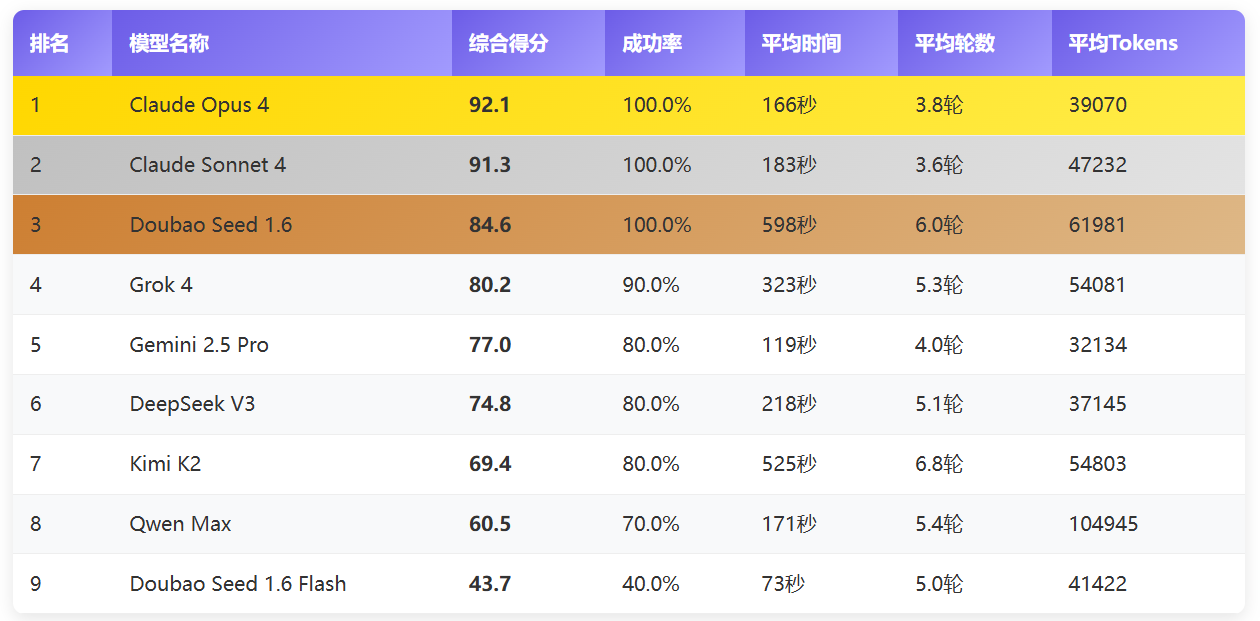
Task: Click rank number 1 in gold row
Action: 35,105
